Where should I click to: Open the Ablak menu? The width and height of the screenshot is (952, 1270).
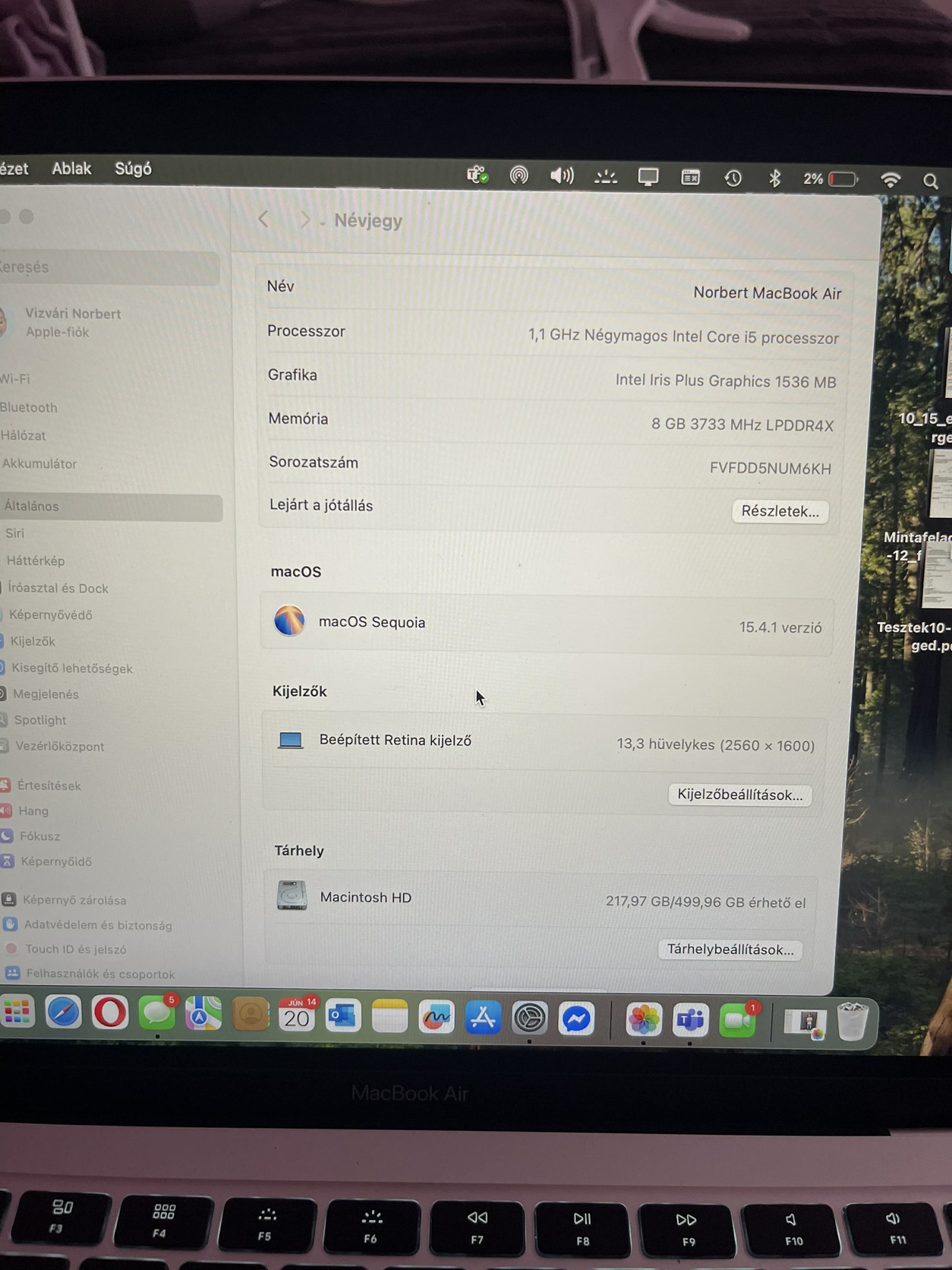pyautogui.click(x=71, y=169)
